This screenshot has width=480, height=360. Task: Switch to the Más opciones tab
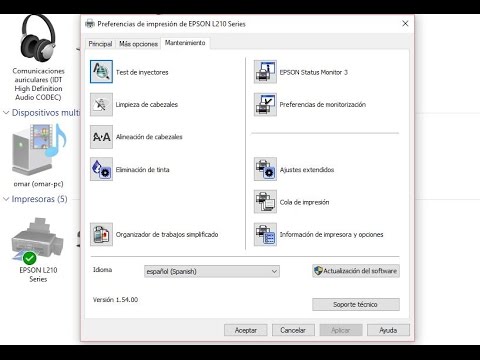tap(138, 44)
